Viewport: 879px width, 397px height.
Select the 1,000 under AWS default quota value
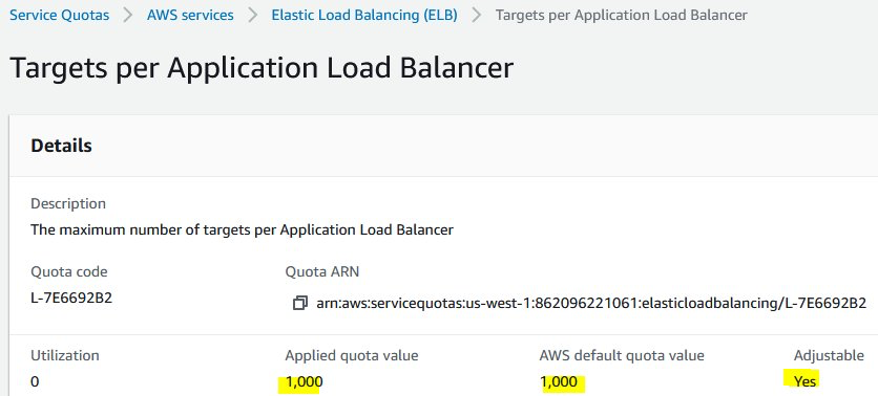[x=559, y=382]
